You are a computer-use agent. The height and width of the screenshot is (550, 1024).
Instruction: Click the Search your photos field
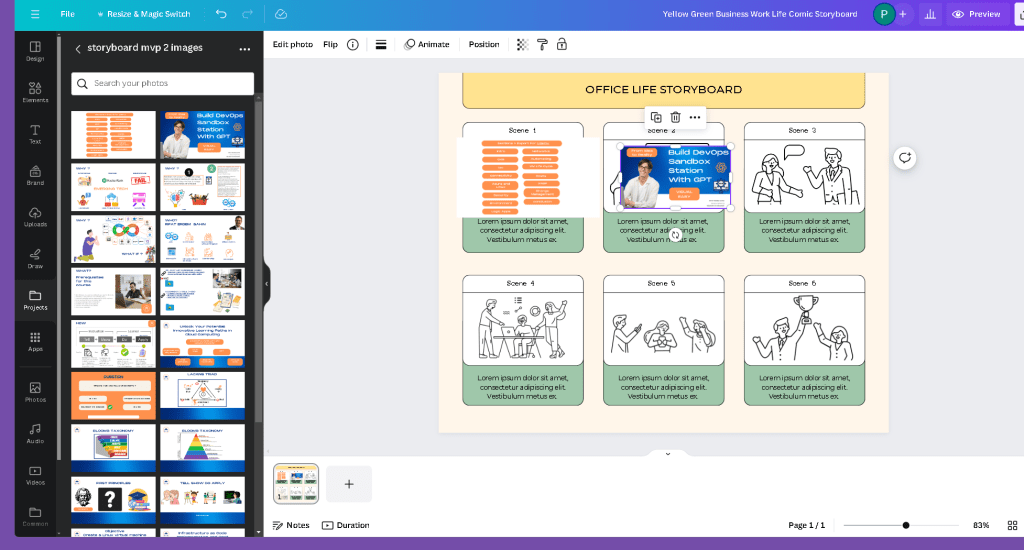click(163, 84)
